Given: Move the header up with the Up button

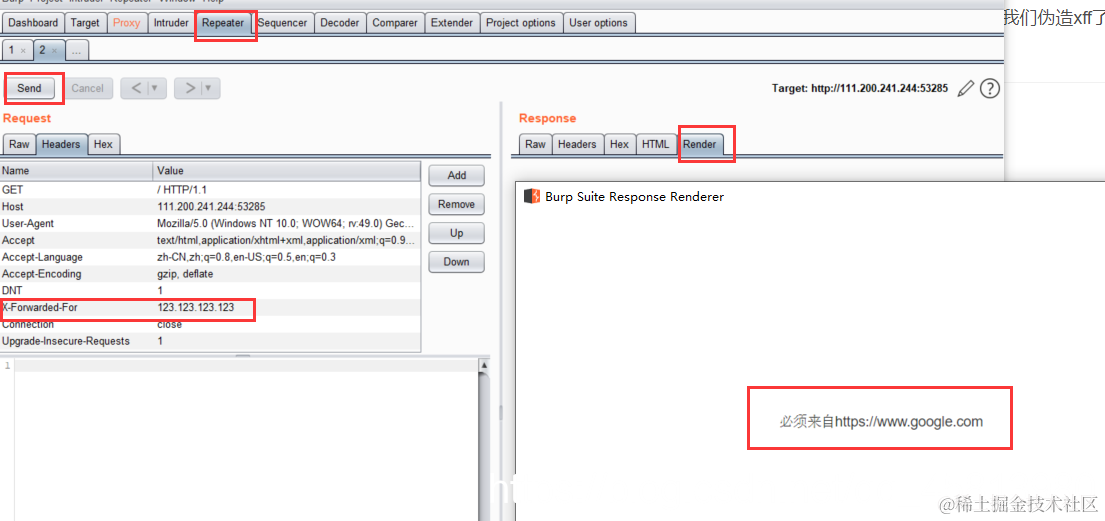Looking at the screenshot, I should [457, 233].
